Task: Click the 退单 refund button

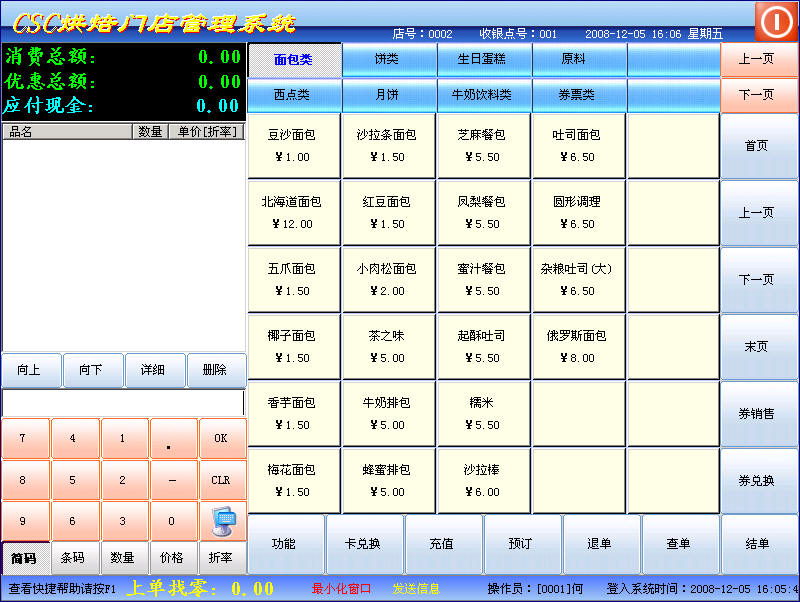Action: (601, 544)
